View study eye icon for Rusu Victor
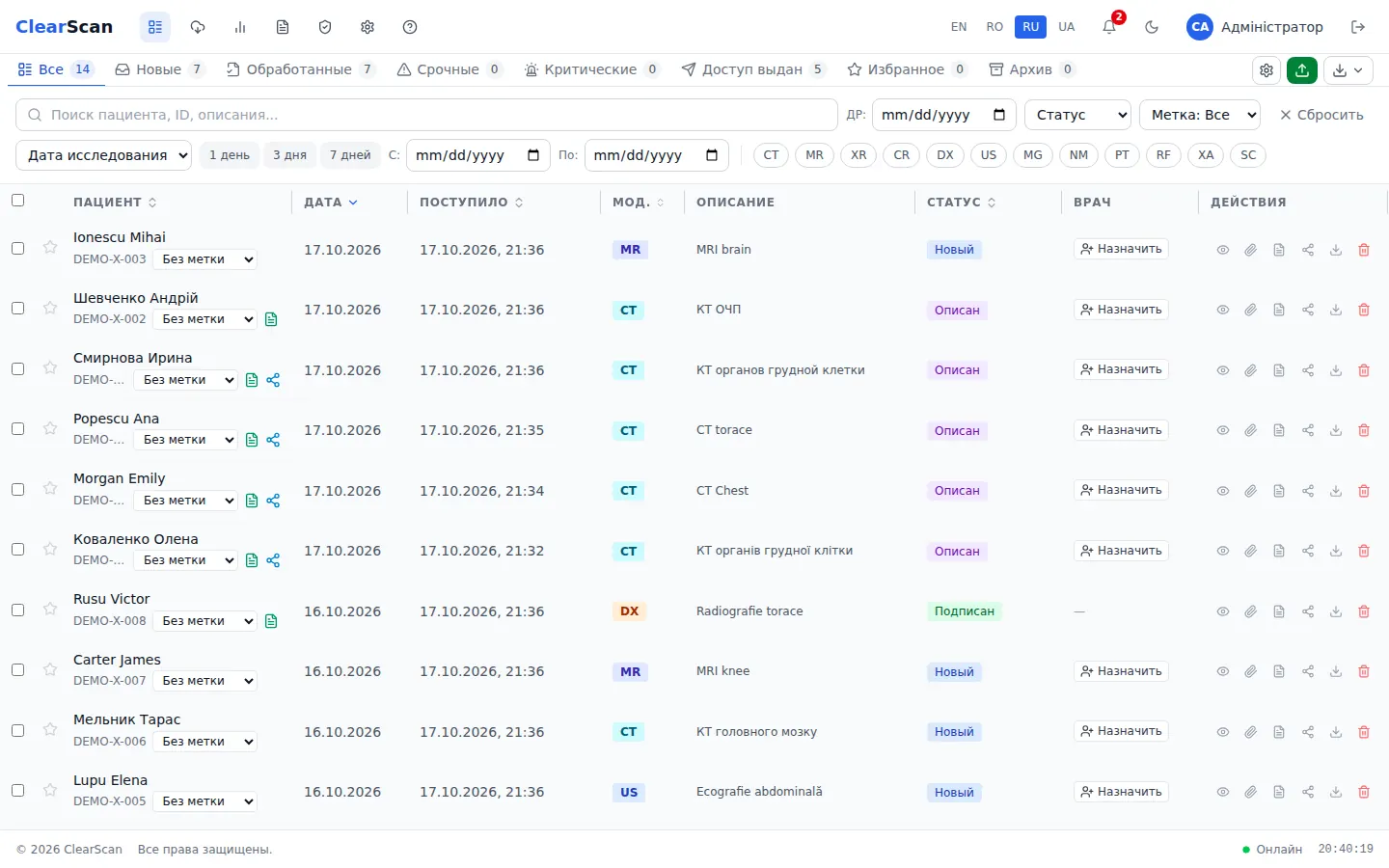The image size is (1389, 868). pyautogui.click(x=1222, y=611)
